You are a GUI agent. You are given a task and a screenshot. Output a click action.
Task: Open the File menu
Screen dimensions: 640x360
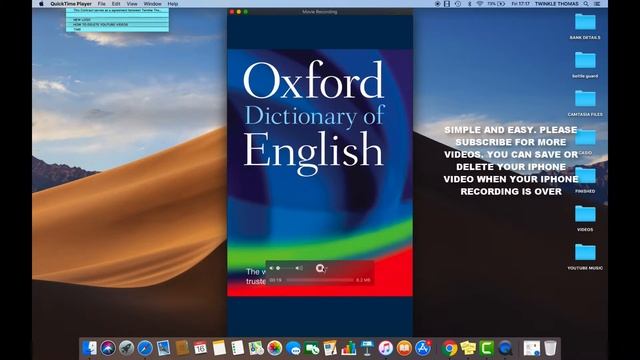[101, 4]
